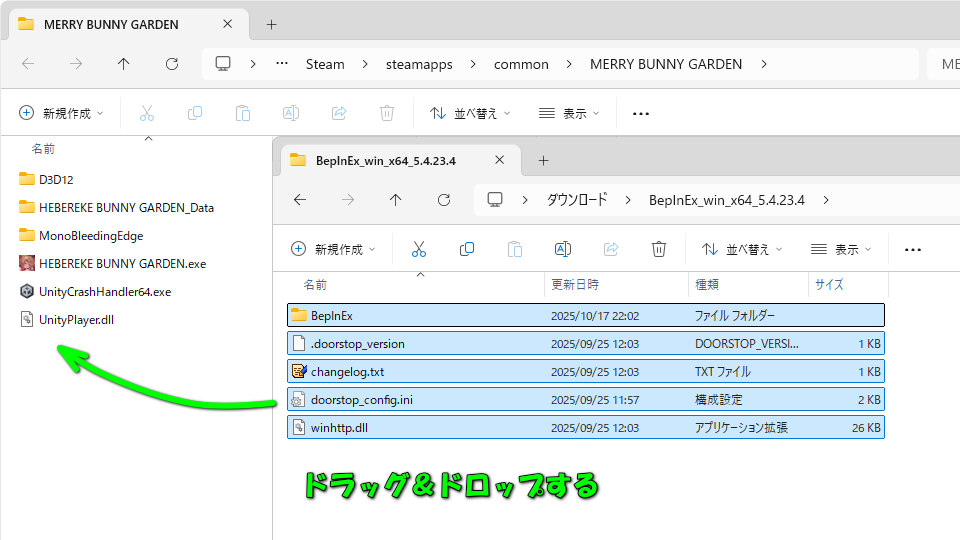Image resolution: width=960 pixels, height=540 pixels.
Task: Click the refresh button in the BepInEx window
Action: (444, 200)
